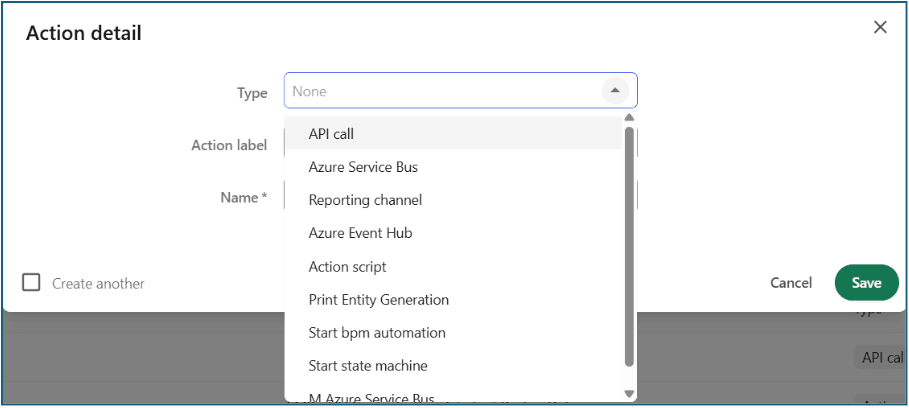This screenshot has width=909, height=408.
Task: Click the dropdown list scrollbar thumb
Action: (x=629, y=245)
